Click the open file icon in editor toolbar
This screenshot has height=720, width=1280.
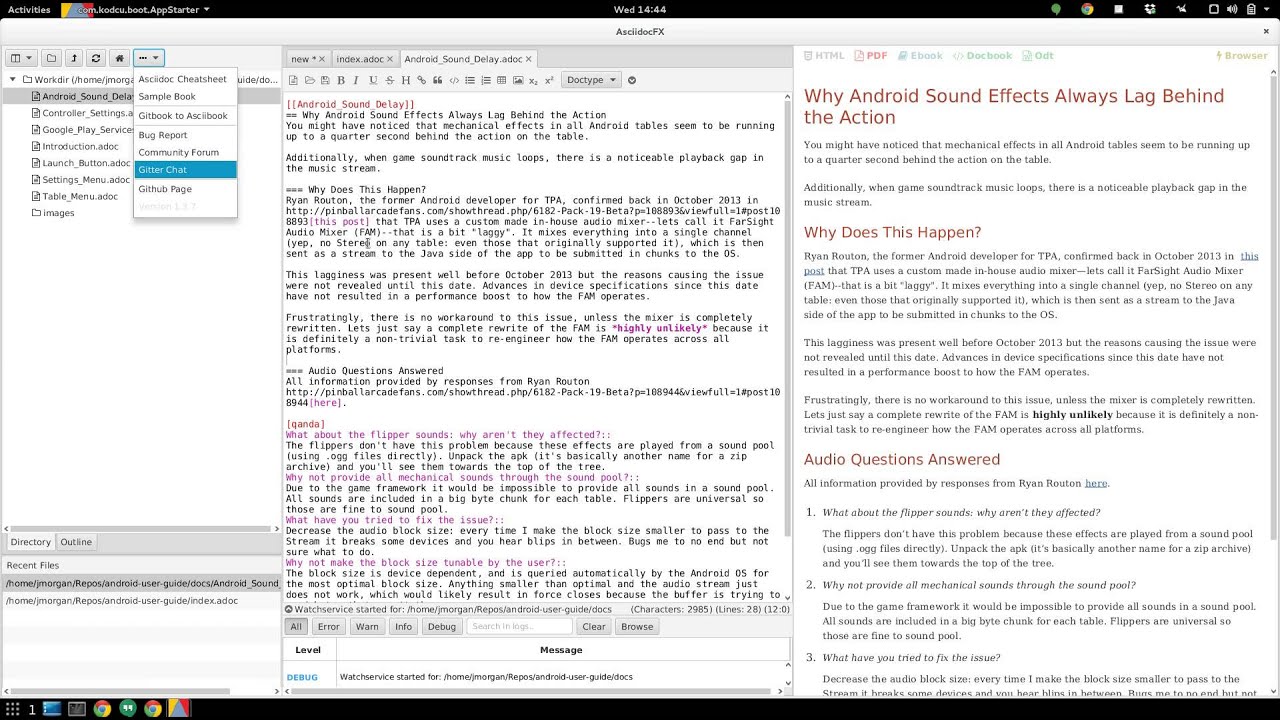[x=310, y=80]
